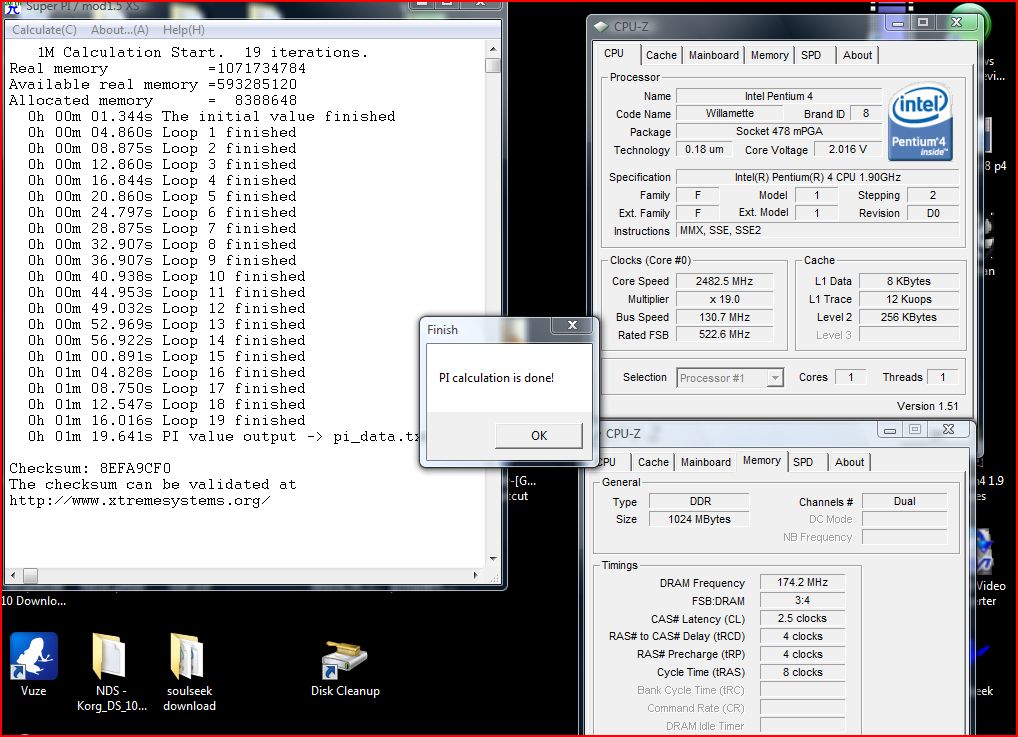Image resolution: width=1018 pixels, height=737 pixels.
Task: Click the Super PI title bar icon
Action: [12, 7]
